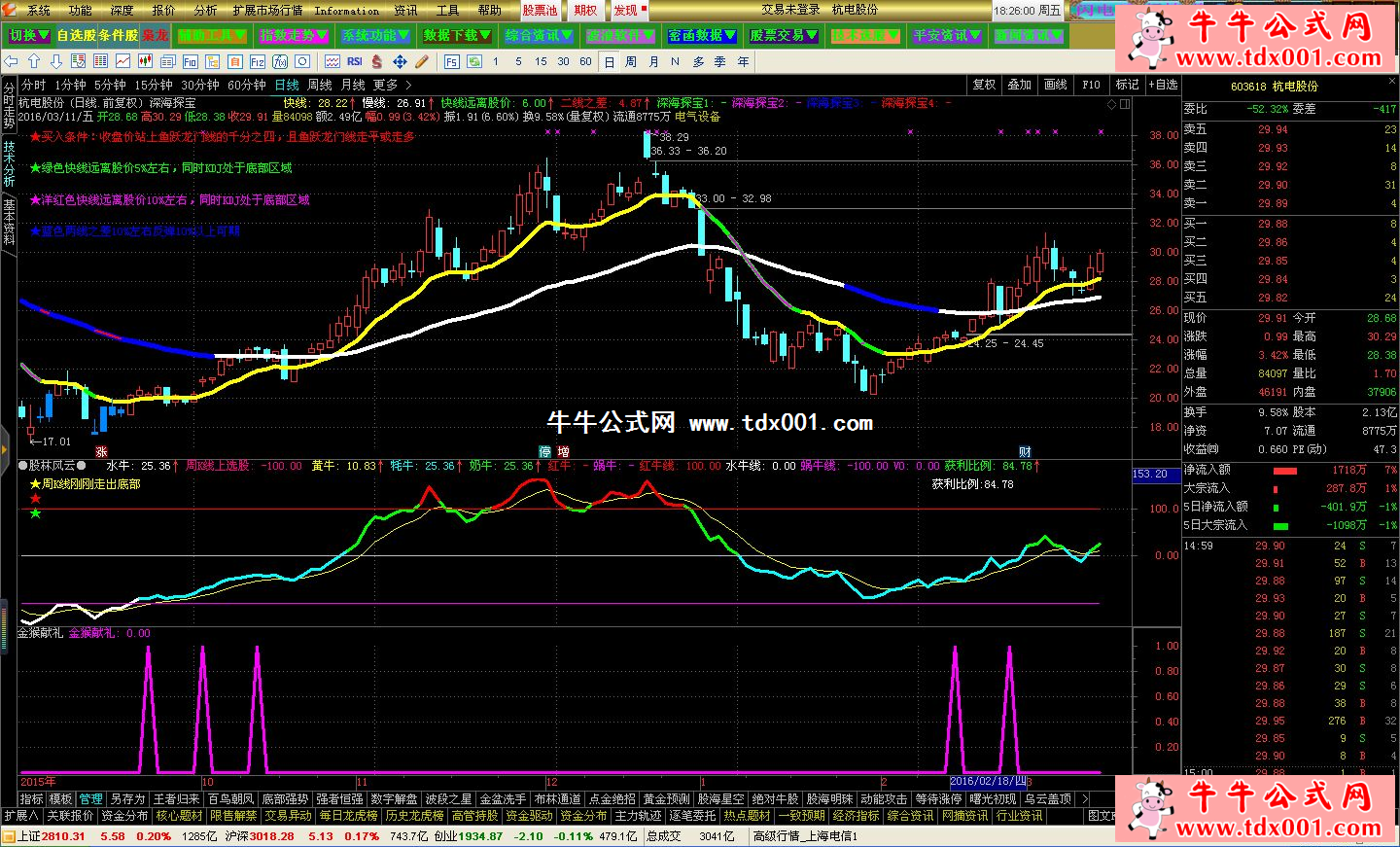This screenshot has width=1400, height=847.
Task: Switch to 月线 chart period tab
Action: click(x=353, y=86)
